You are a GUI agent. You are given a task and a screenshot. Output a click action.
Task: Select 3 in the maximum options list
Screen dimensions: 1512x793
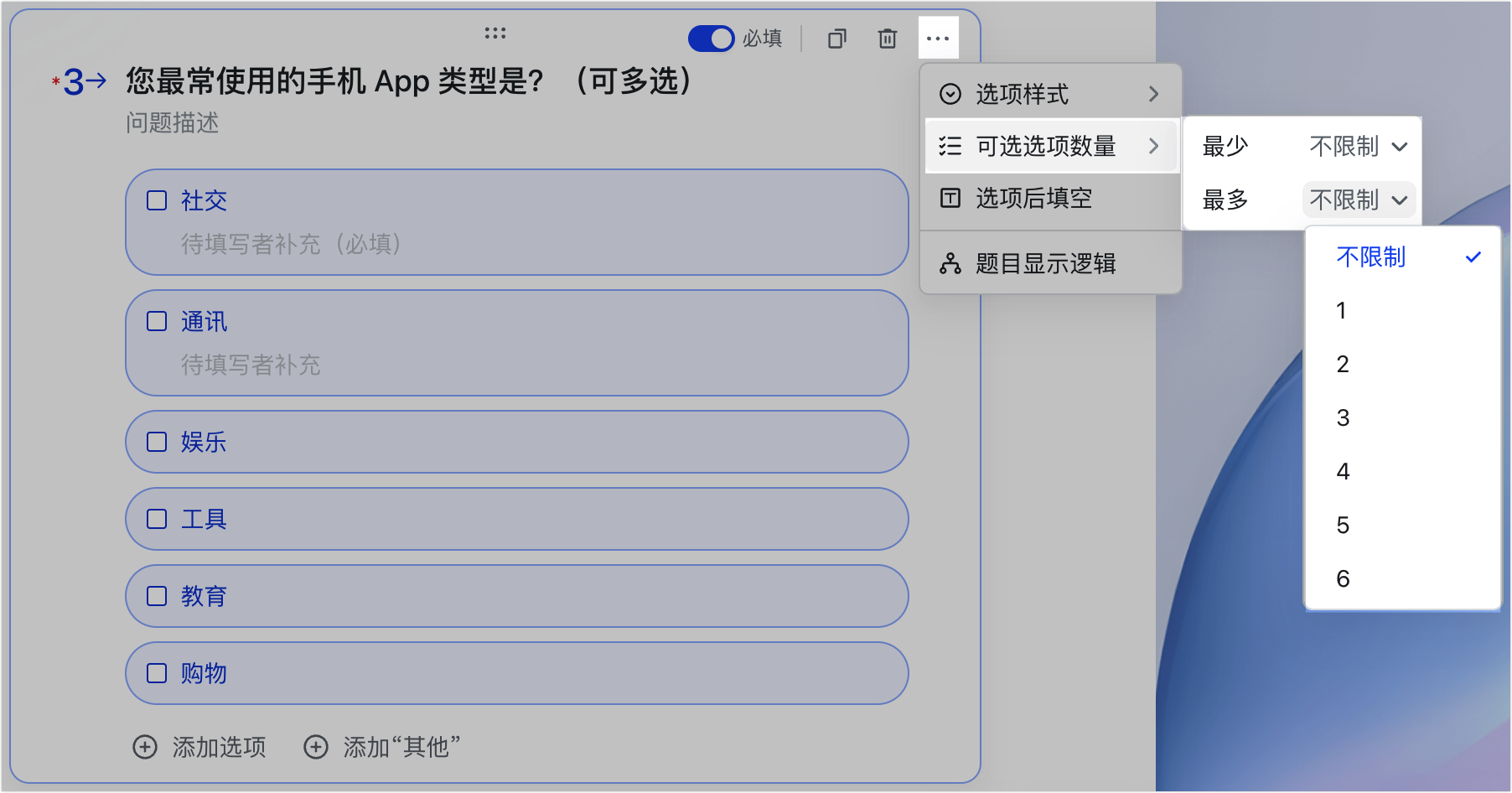(1343, 418)
